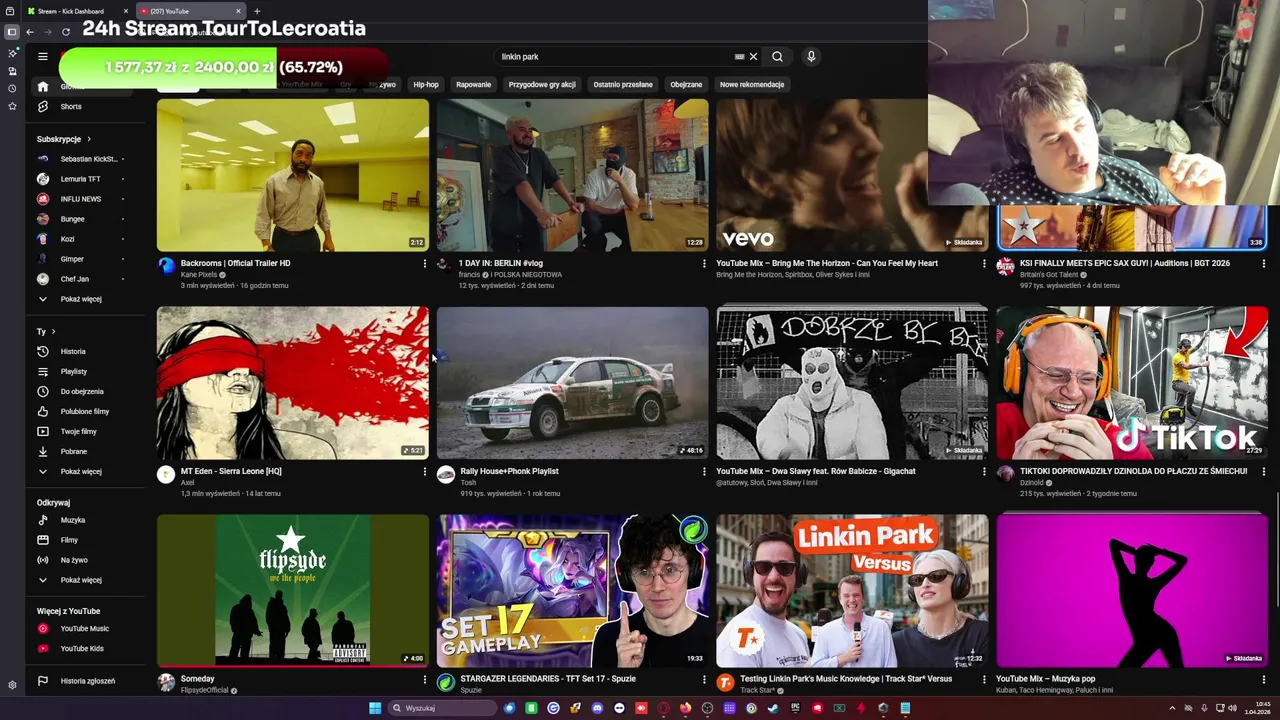Click browser sidebar settings gear icon

pos(12,685)
